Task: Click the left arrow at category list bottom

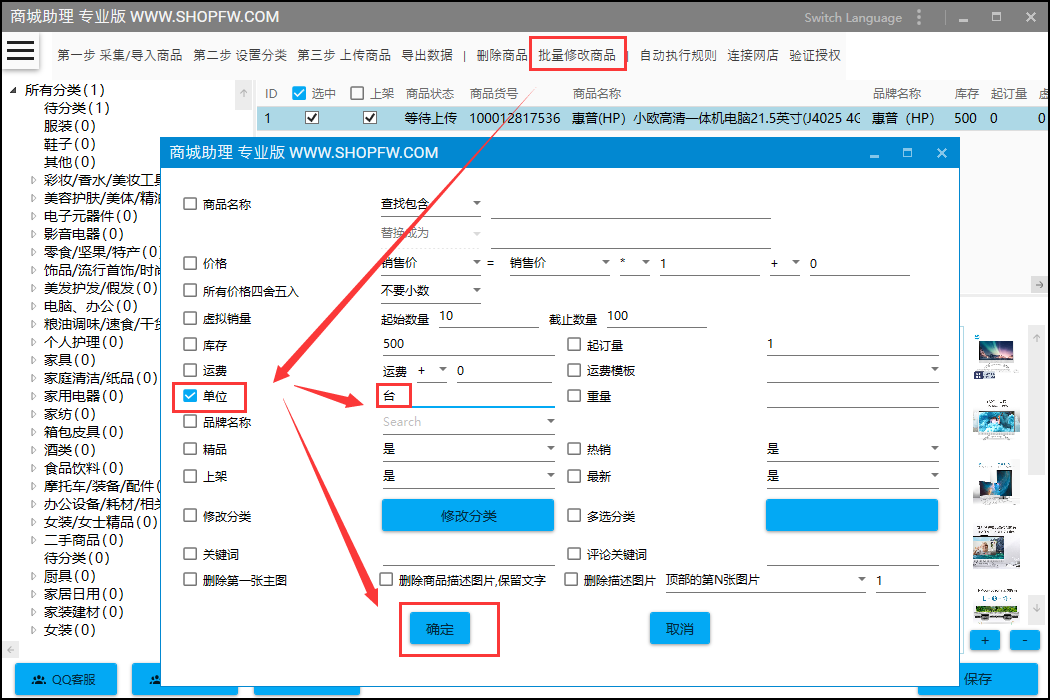Action: click(10, 650)
